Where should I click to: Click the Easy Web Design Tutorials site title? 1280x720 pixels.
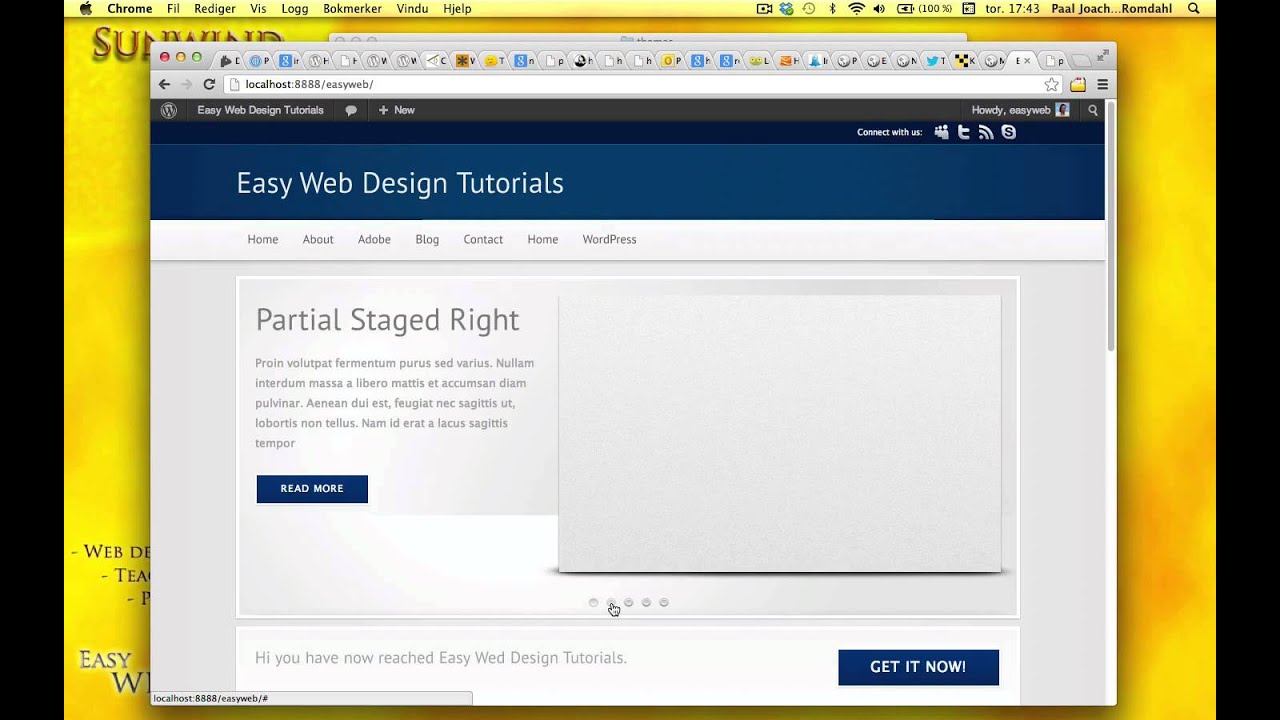click(400, 183)
